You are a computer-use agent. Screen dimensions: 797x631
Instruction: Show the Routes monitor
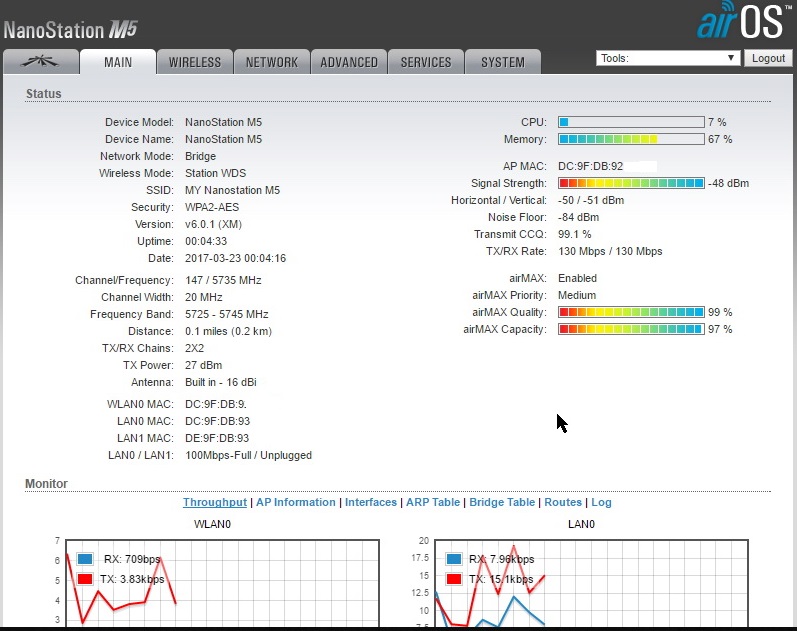(x=563, y=502)
